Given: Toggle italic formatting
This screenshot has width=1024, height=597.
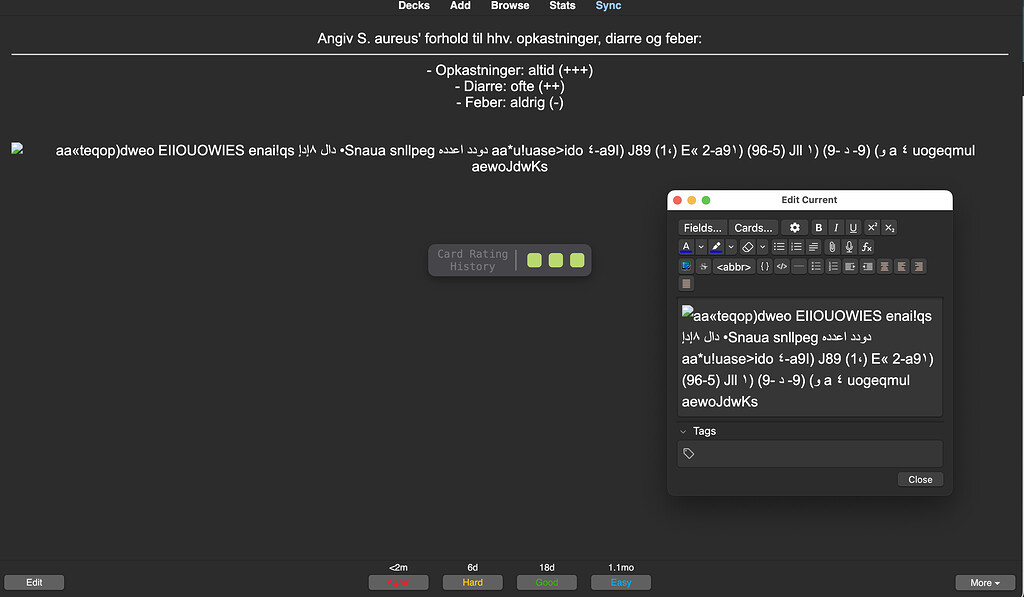Looking at the screenshot, I should coord(836,227).
